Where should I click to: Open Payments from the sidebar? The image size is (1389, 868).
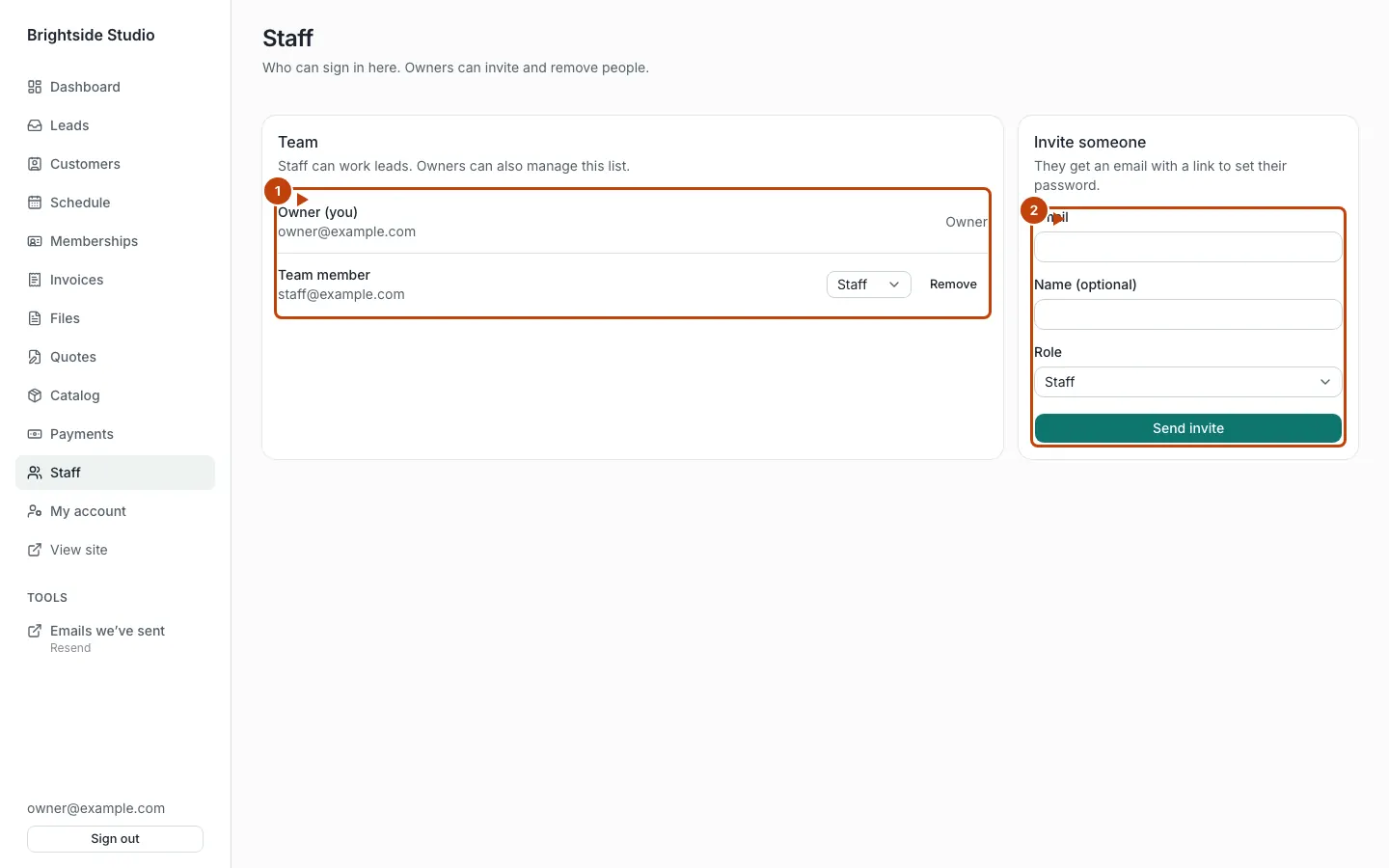(x=115, y=434)
